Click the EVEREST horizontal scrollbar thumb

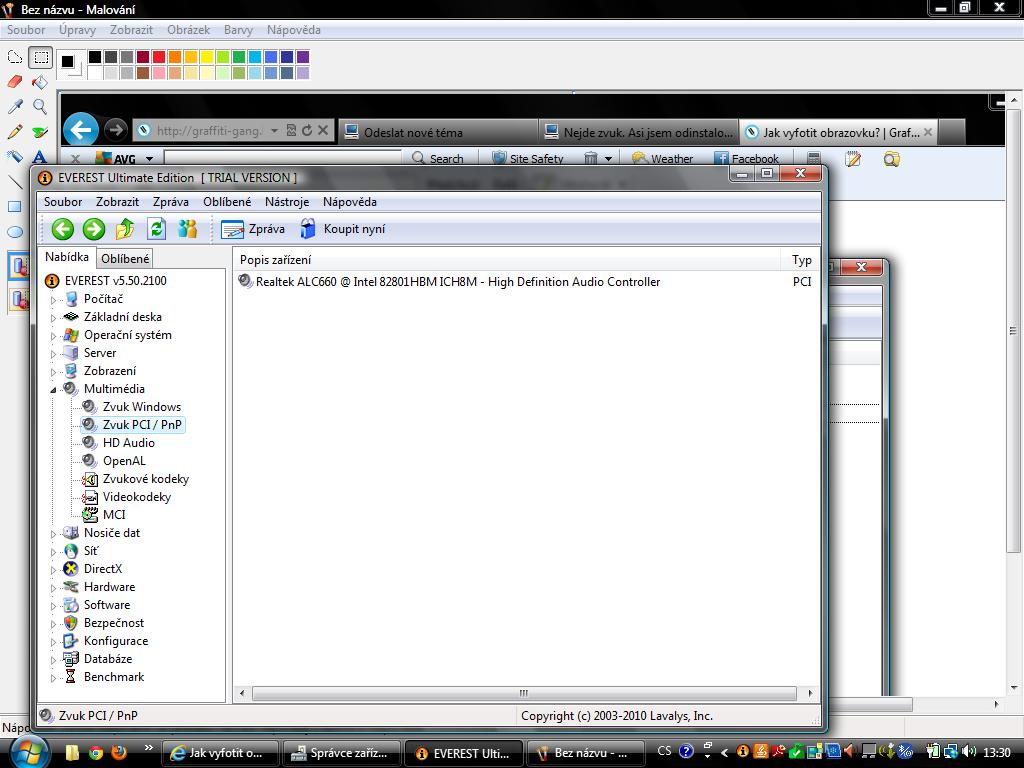524,693
